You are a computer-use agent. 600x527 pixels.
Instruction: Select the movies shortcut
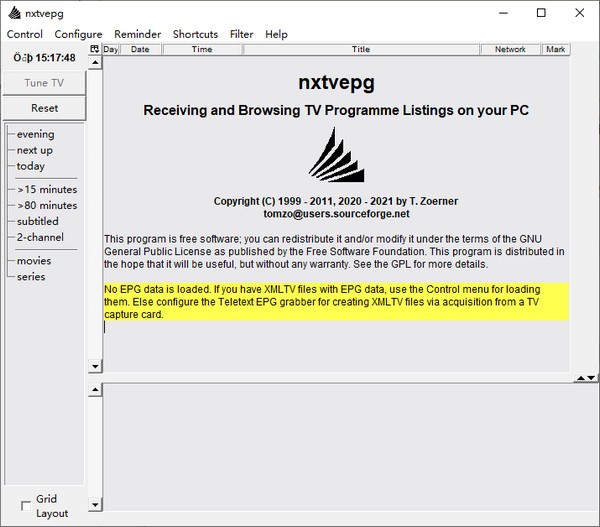34,261
